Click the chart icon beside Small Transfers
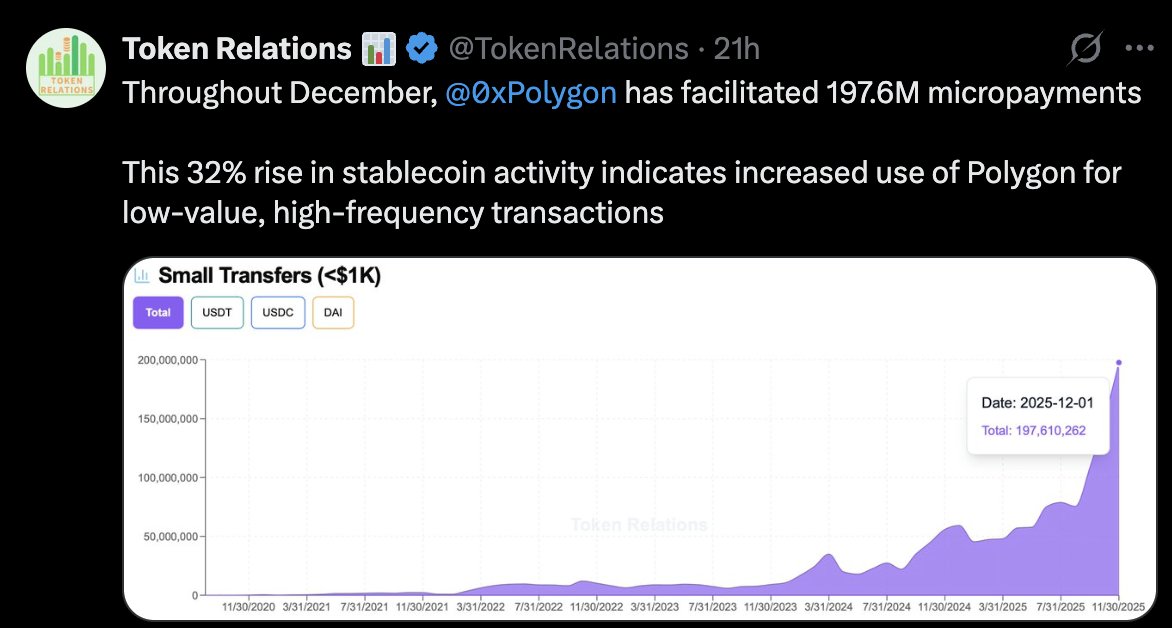 [x=142, y=275]
